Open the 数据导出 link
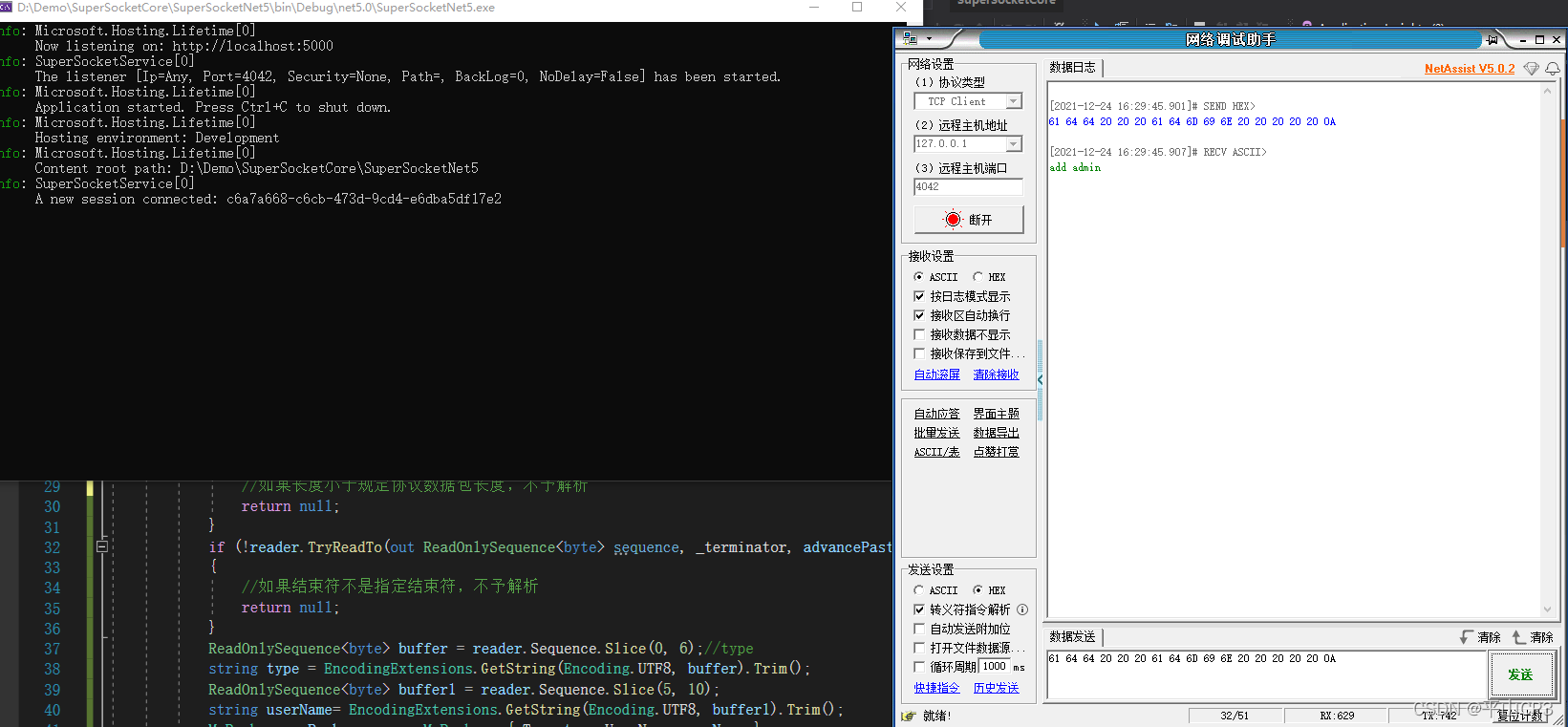 [996, 433]
